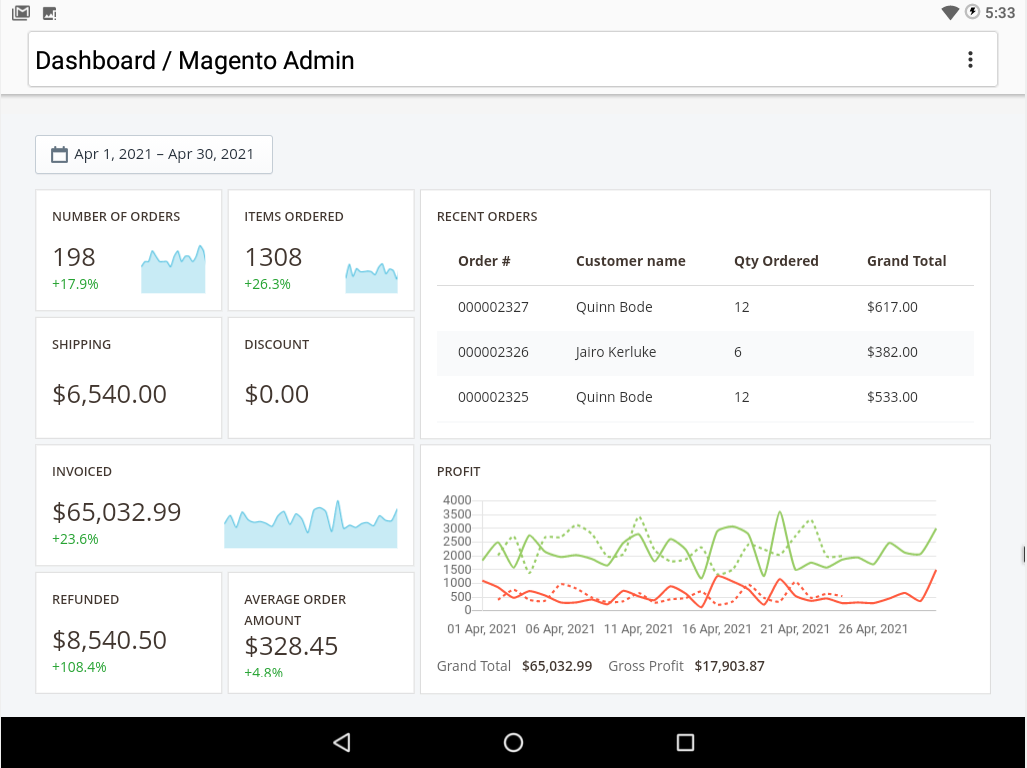Open the three-dot overflow menu
The width and height of the screenshot is (1027, 768).
click(970, 60)
